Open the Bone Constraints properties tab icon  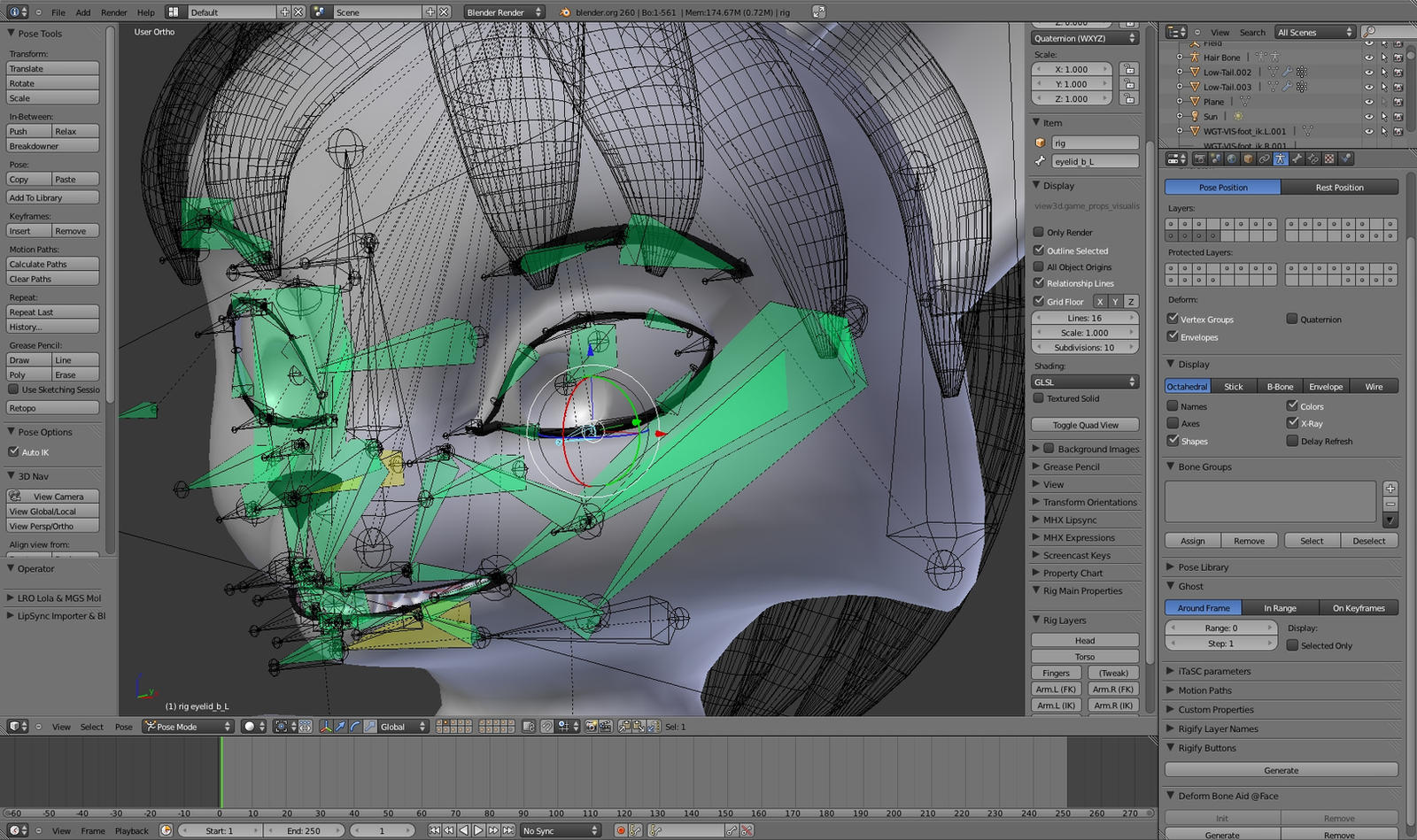(1312, 159)
